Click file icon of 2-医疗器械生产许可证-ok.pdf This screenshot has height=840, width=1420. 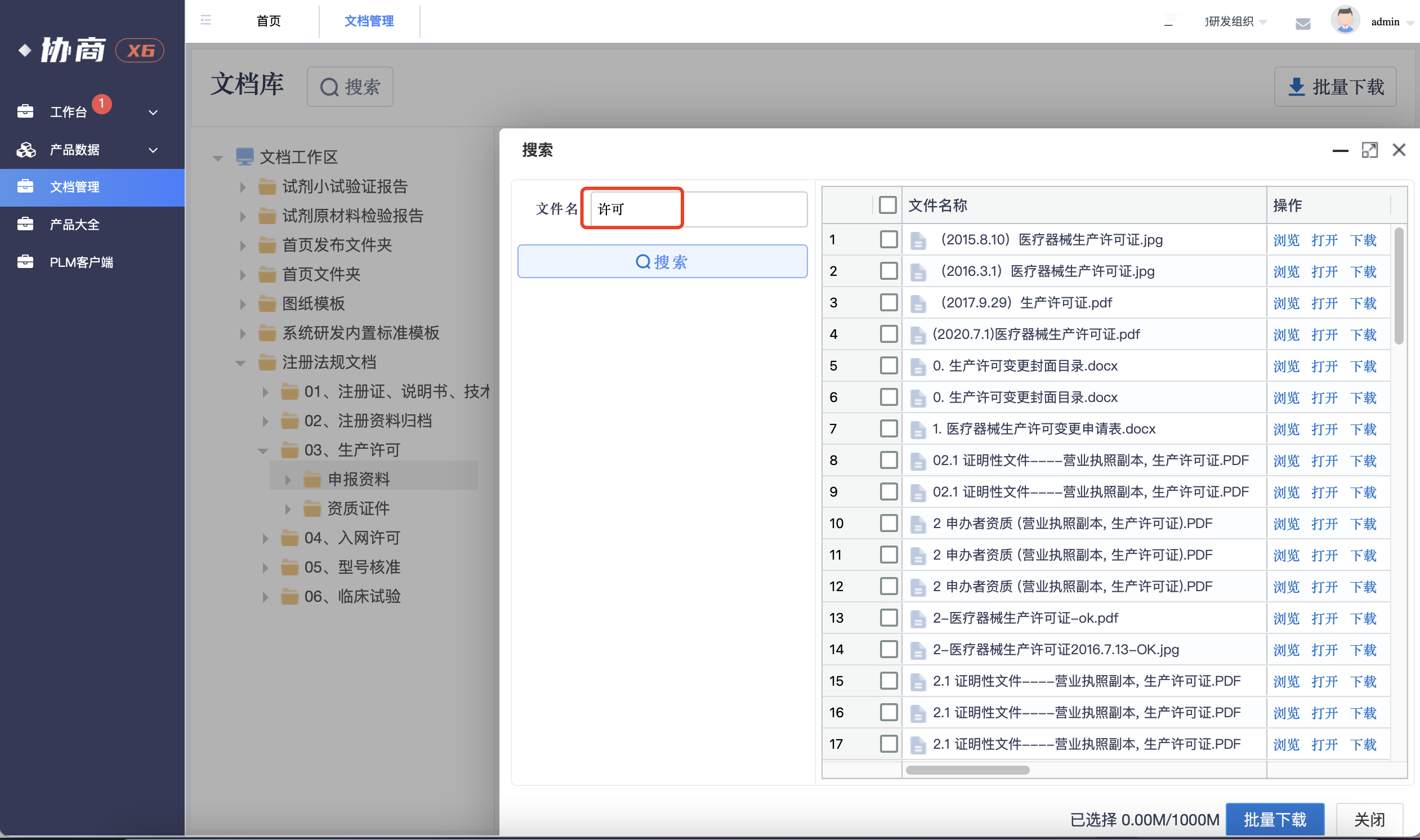917,619
